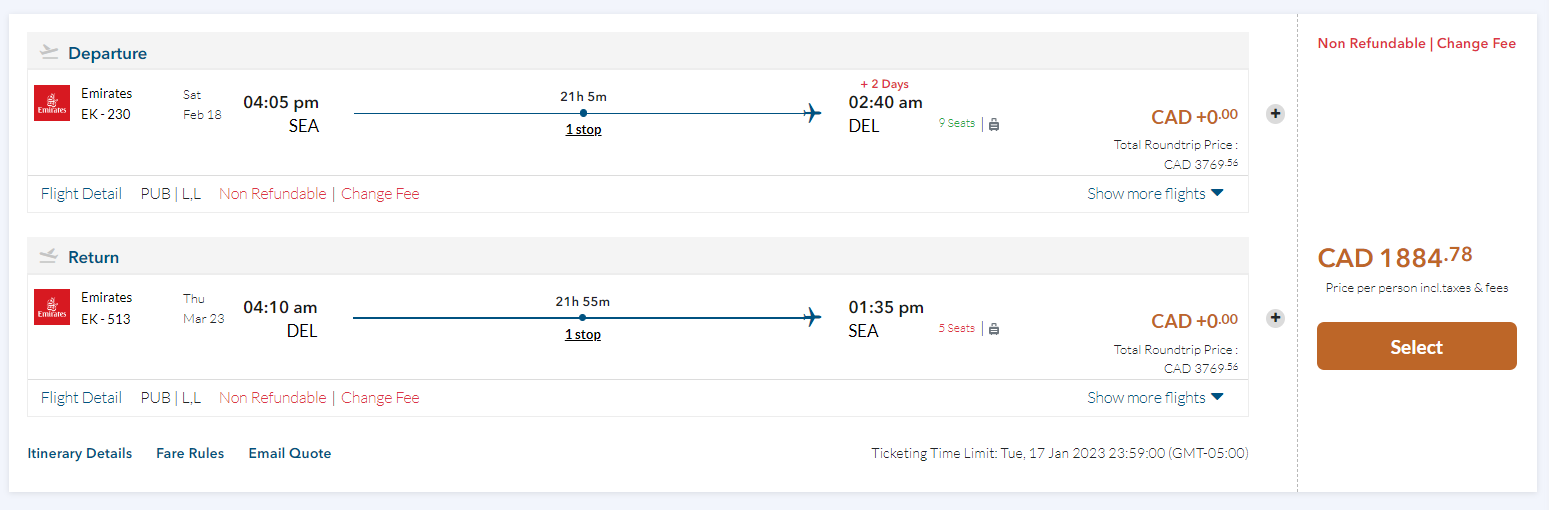Click the plus icon beside return flight

[x=1275, y=318]
